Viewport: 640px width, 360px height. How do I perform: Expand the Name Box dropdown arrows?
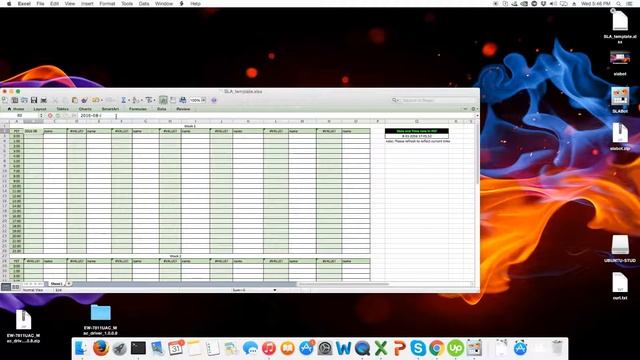click(x=41, y=116)
